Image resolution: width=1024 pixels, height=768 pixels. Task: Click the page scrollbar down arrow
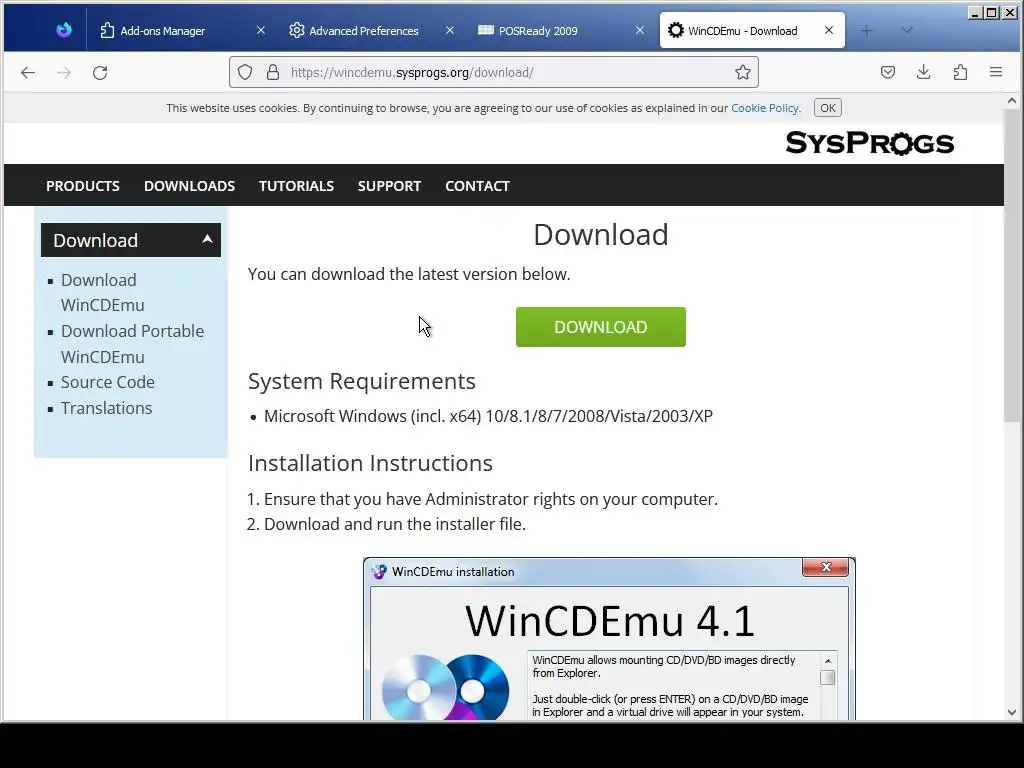tap(1012, 712)
